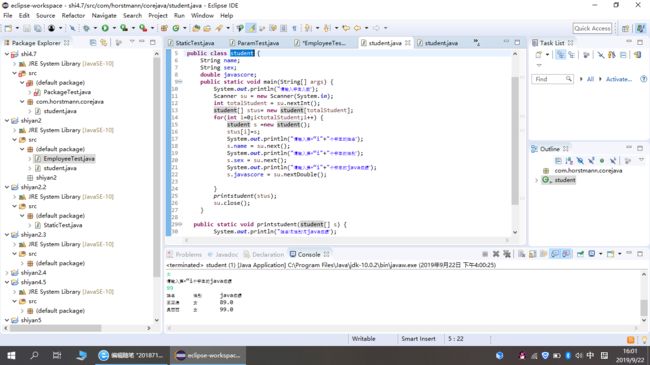Click Pin Console icon

pyautogui.click(x=580, y=254)
